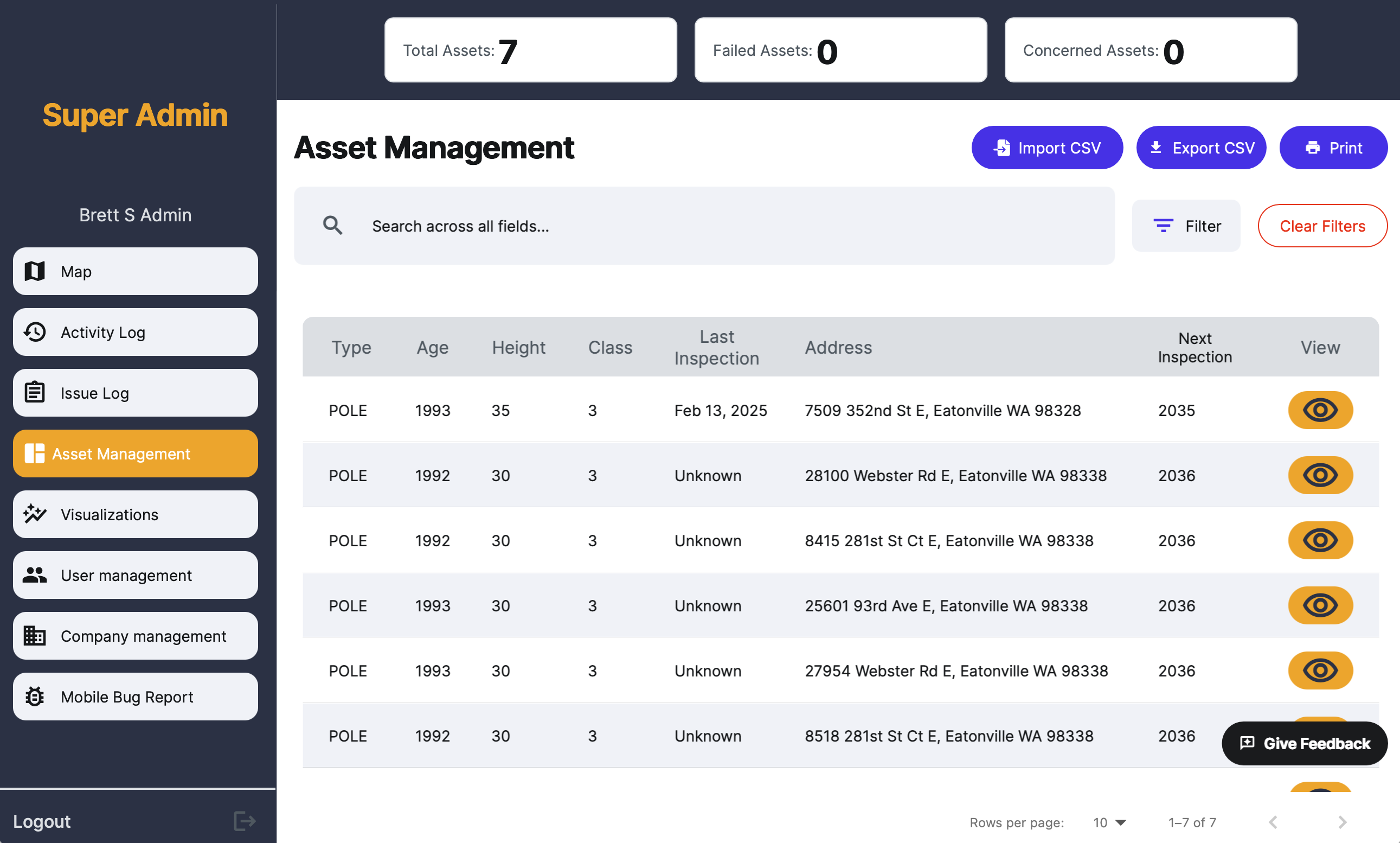
Task: View the asset at 28100 Webster Rd E
Action: click(1320, 475)
